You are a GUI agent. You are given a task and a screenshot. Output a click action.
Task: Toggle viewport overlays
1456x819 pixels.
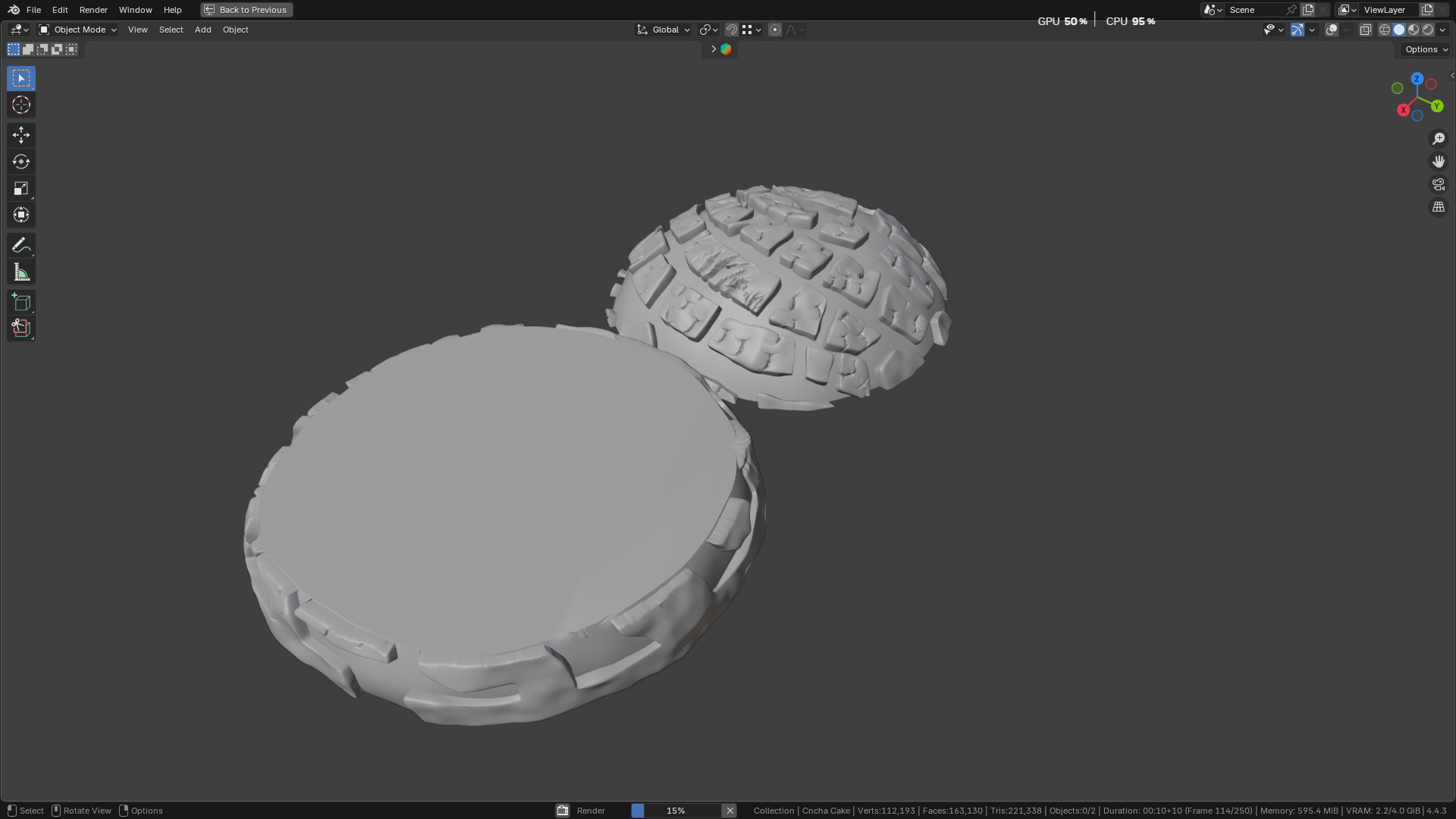click(1332, 30)
